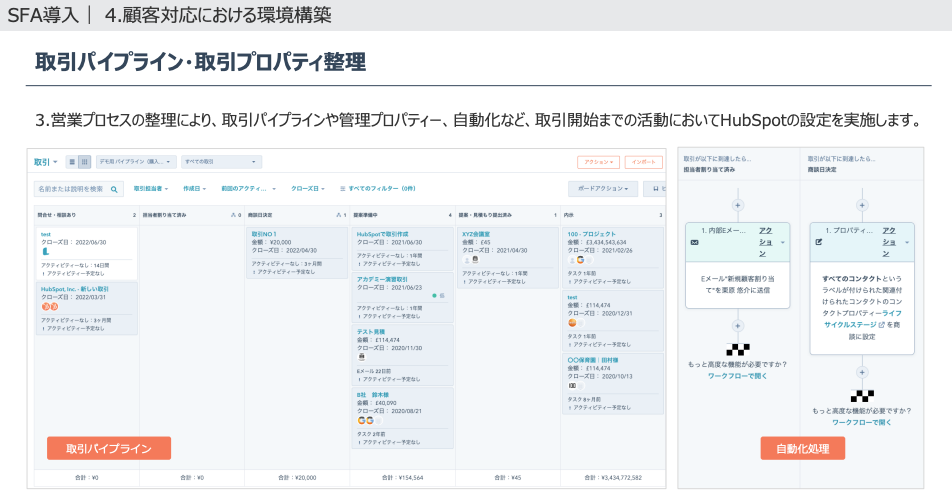952x499 pixels.
Task: Focus the 名前または説明を検索 search field
Action: (78, 189)
